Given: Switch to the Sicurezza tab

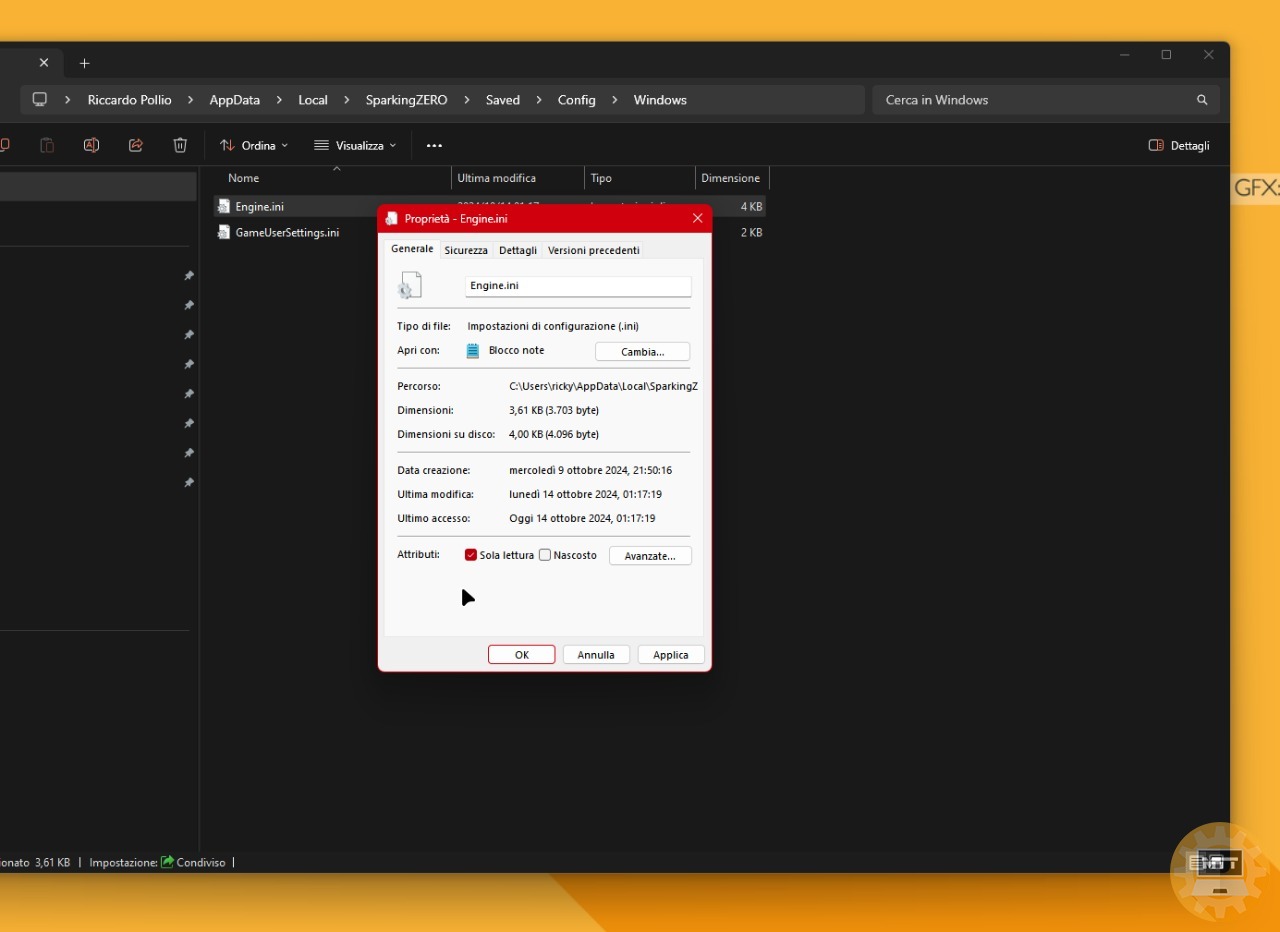Looking at the screenshot, I should [x=466, y=250].
